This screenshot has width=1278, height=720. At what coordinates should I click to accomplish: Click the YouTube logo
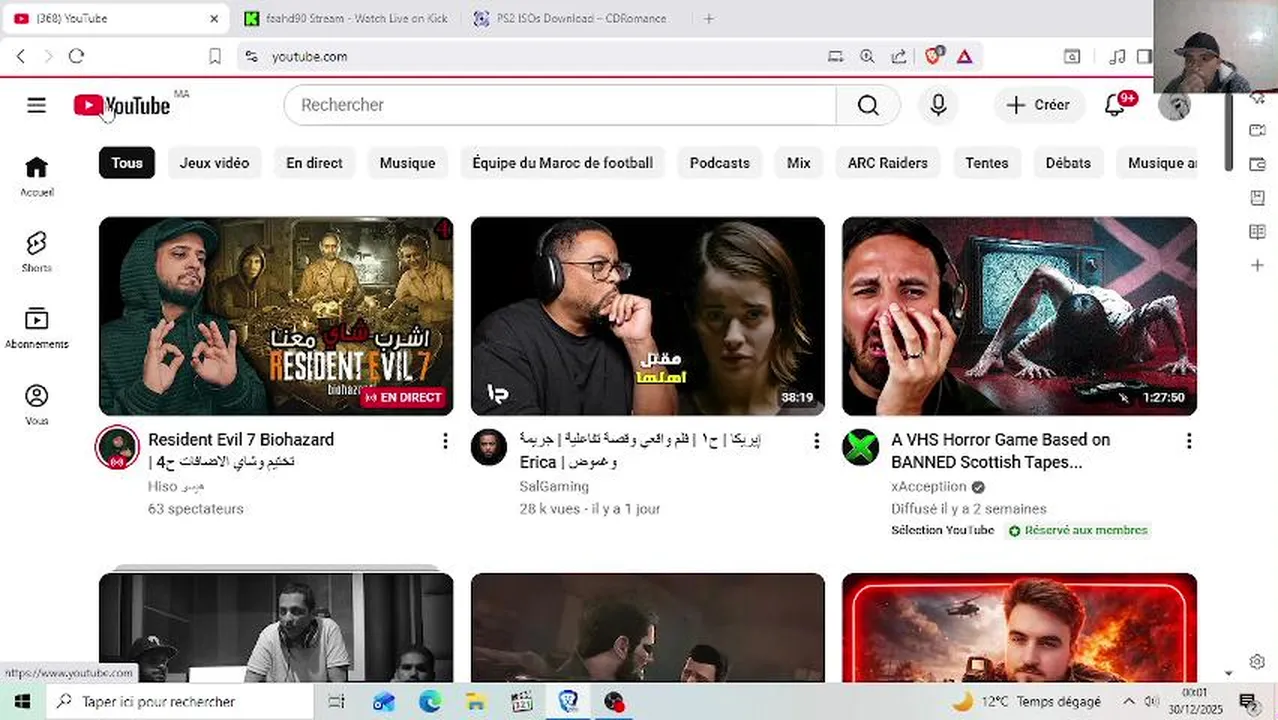(122, 105)
